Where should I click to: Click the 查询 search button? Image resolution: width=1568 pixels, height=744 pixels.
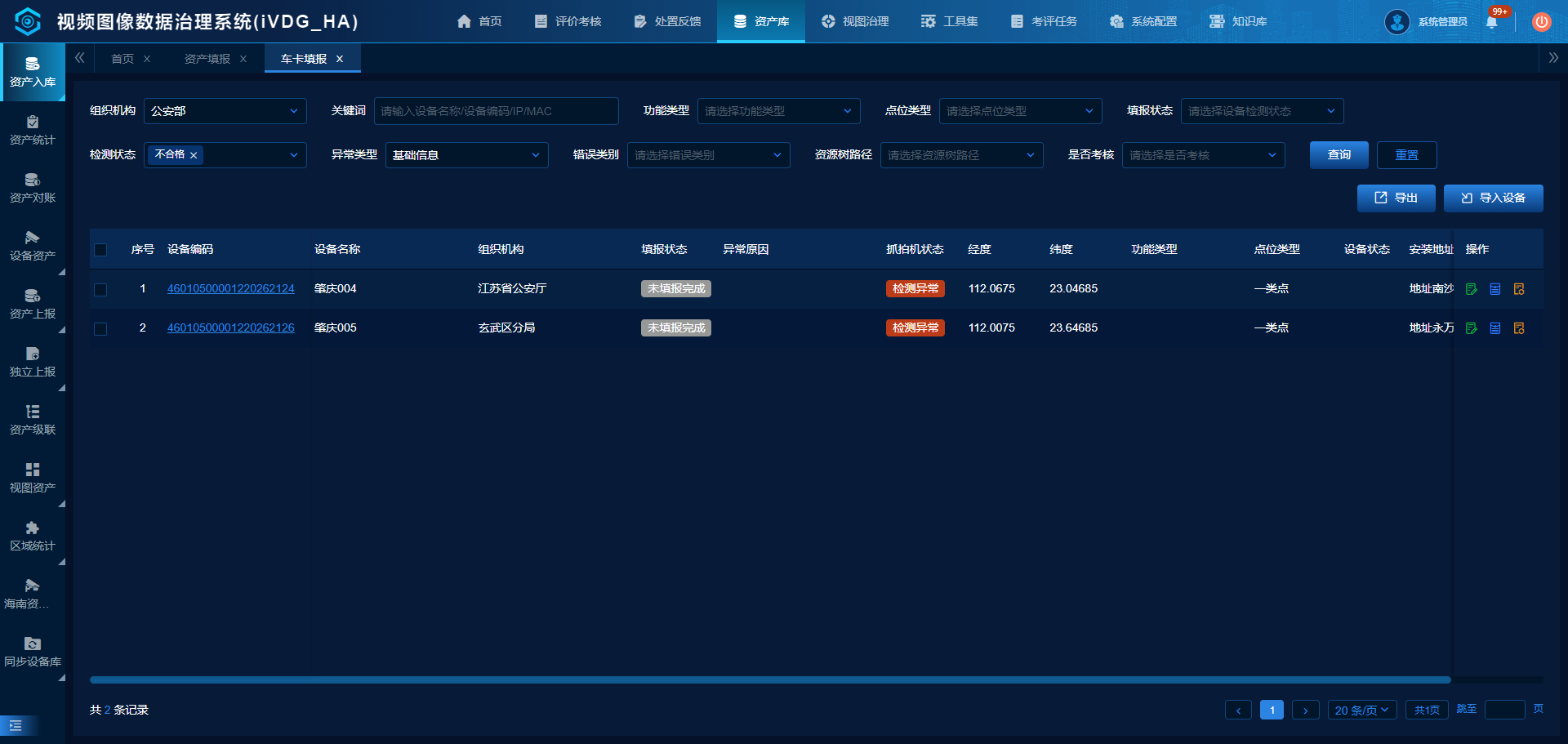(1339, 155)
